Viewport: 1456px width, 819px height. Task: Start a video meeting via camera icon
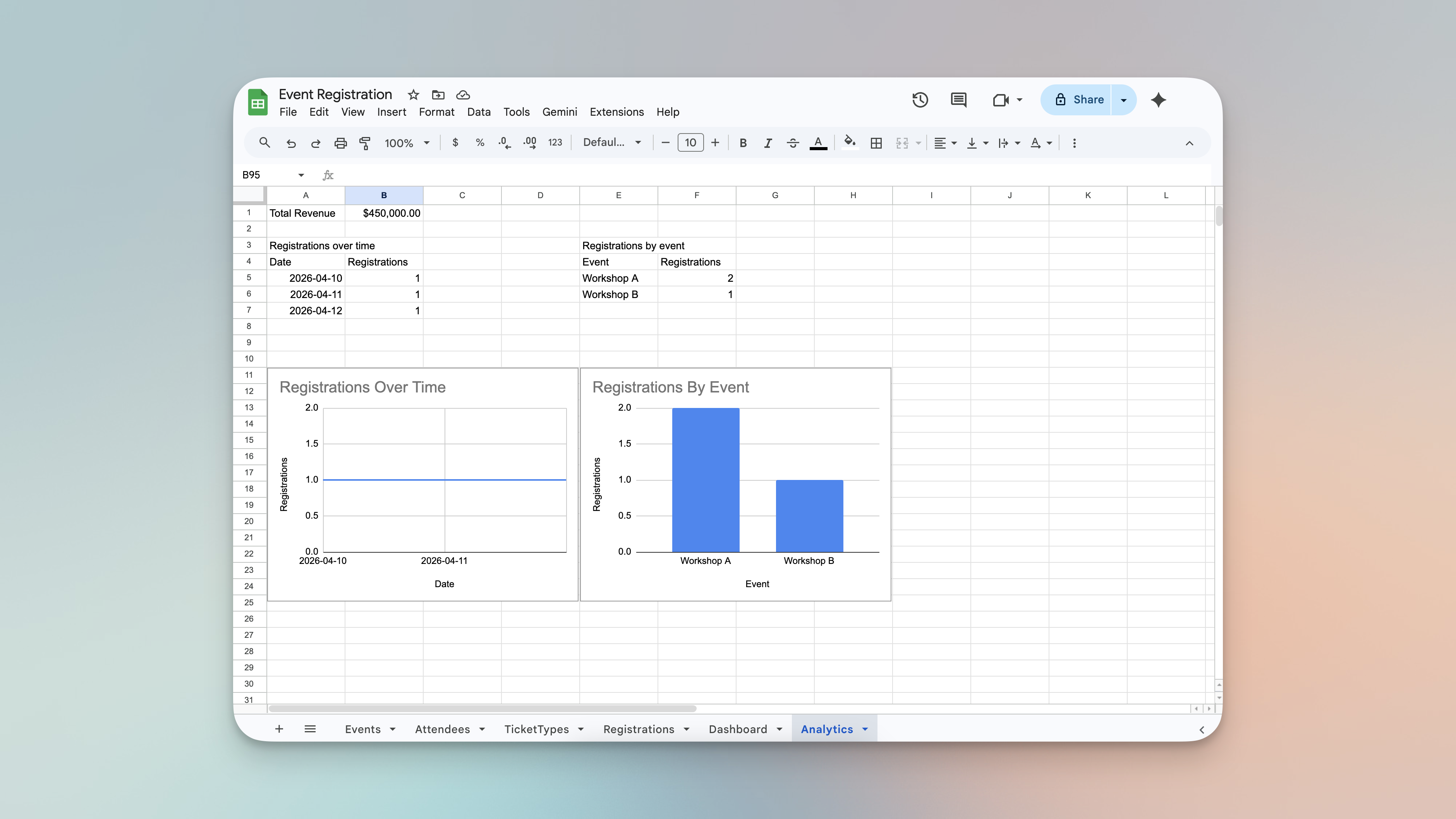coord(1001,100)
